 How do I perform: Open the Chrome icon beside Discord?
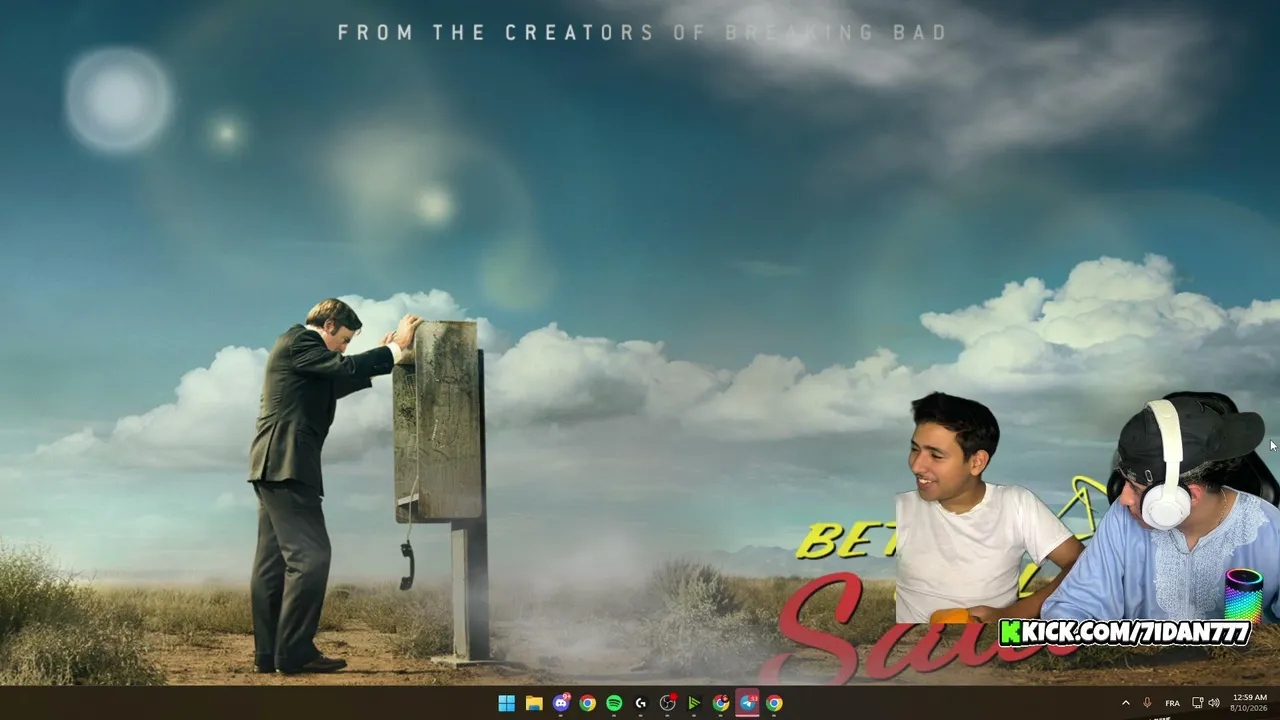[587, 703]
